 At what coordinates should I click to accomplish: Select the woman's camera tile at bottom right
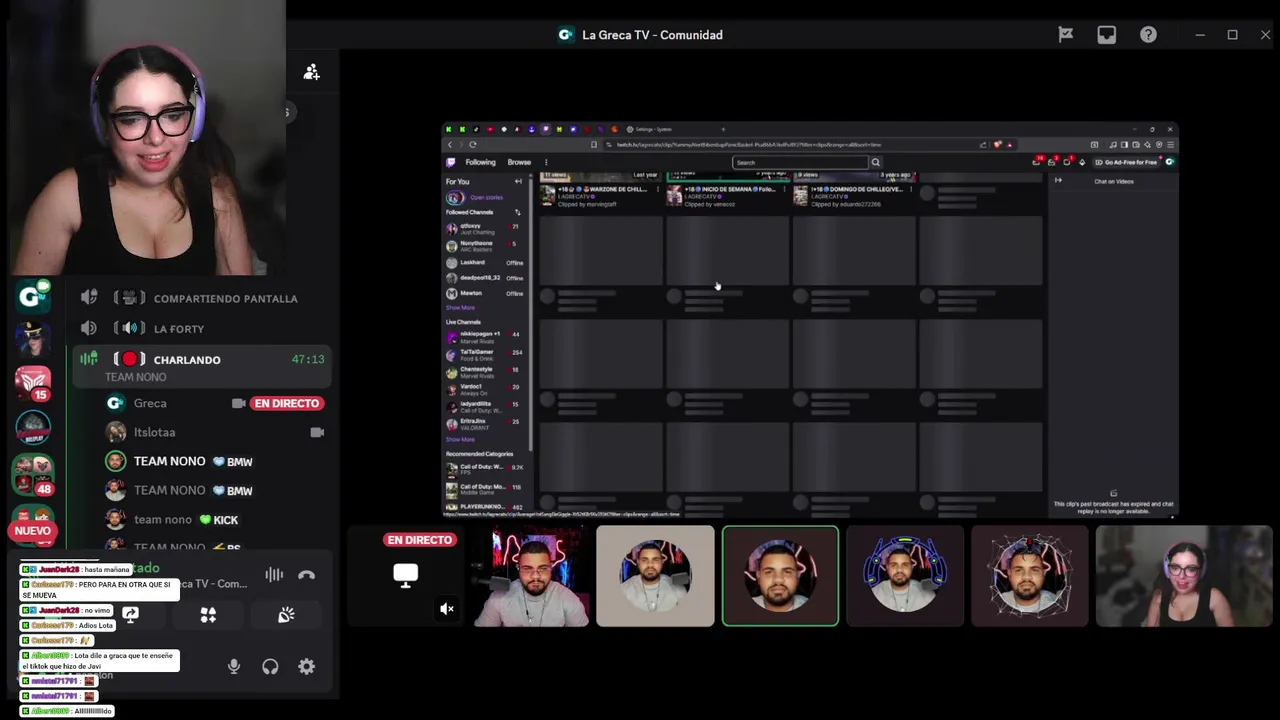click(x=1183, y=576)
